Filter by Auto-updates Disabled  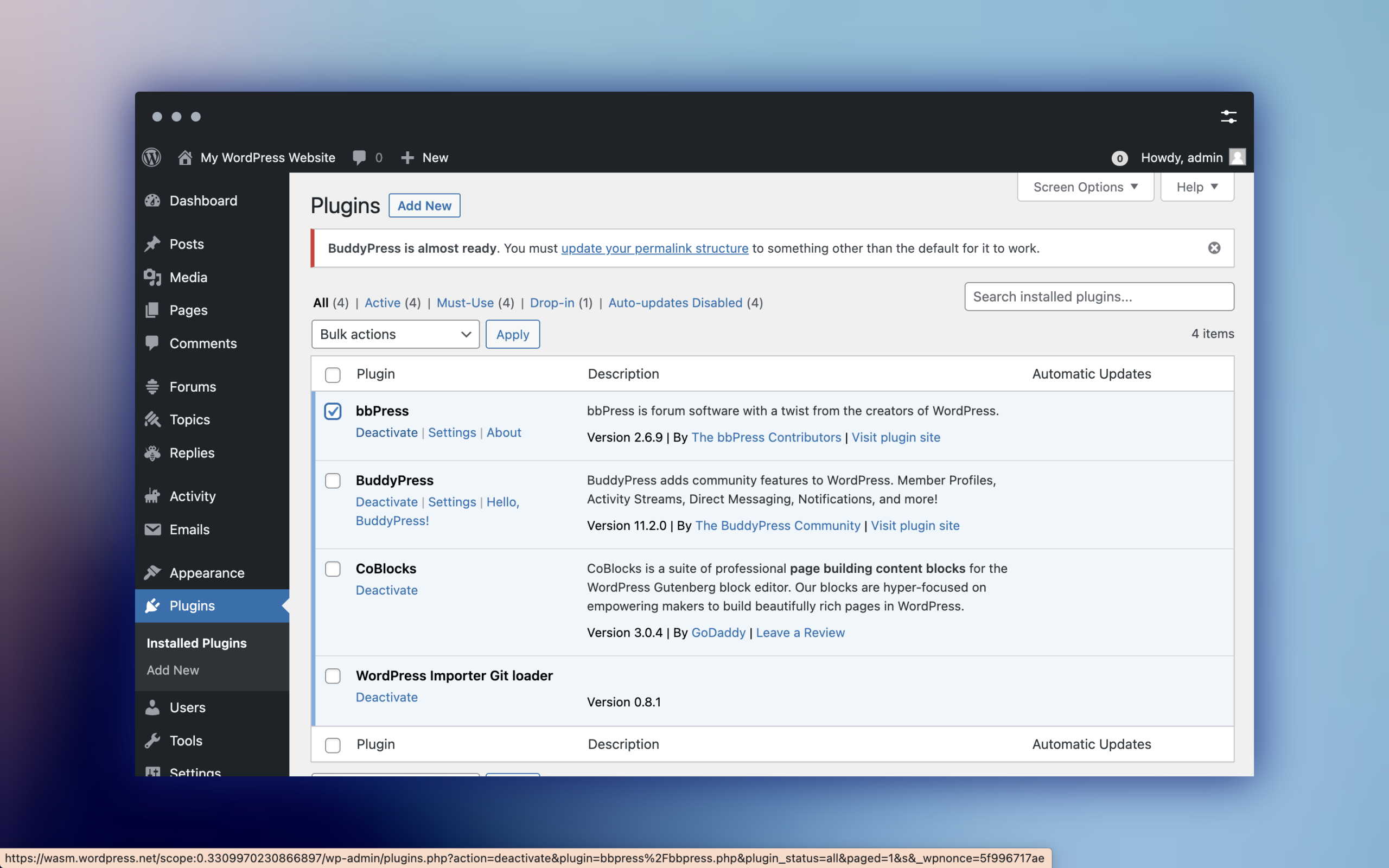pos(676,303)
